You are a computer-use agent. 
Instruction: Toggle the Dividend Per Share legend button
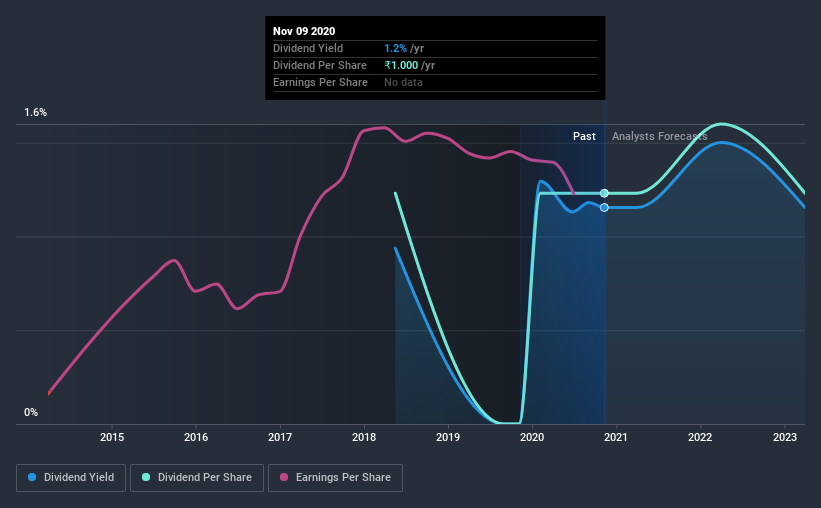pos(197,478)
